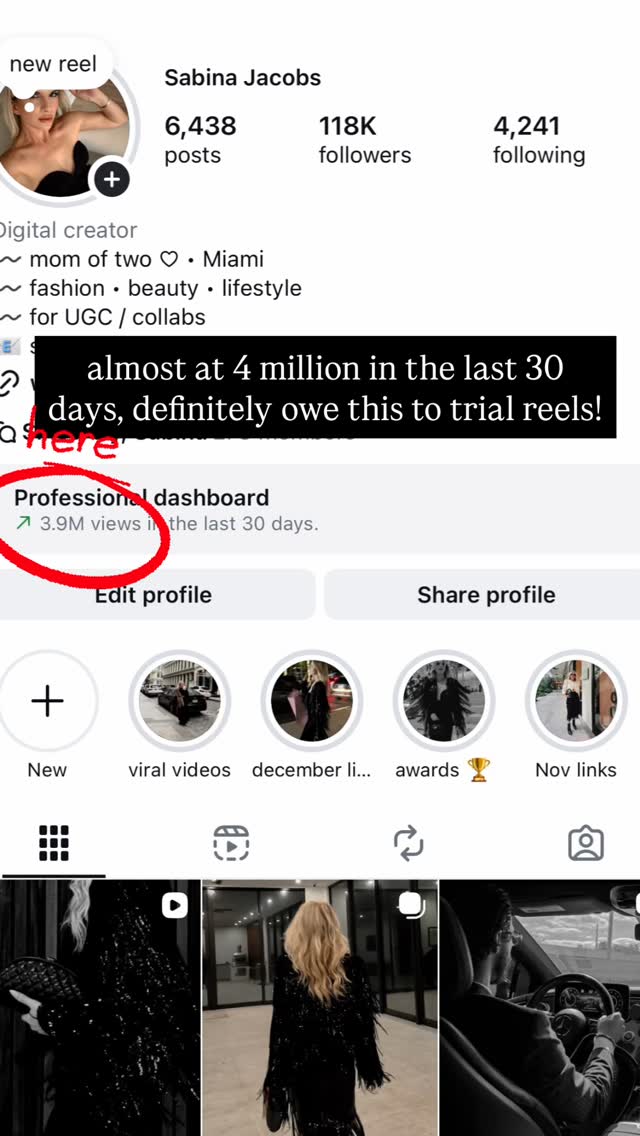Open the blonde woman carousel post
The image size is (640, 1136).
320,1008
